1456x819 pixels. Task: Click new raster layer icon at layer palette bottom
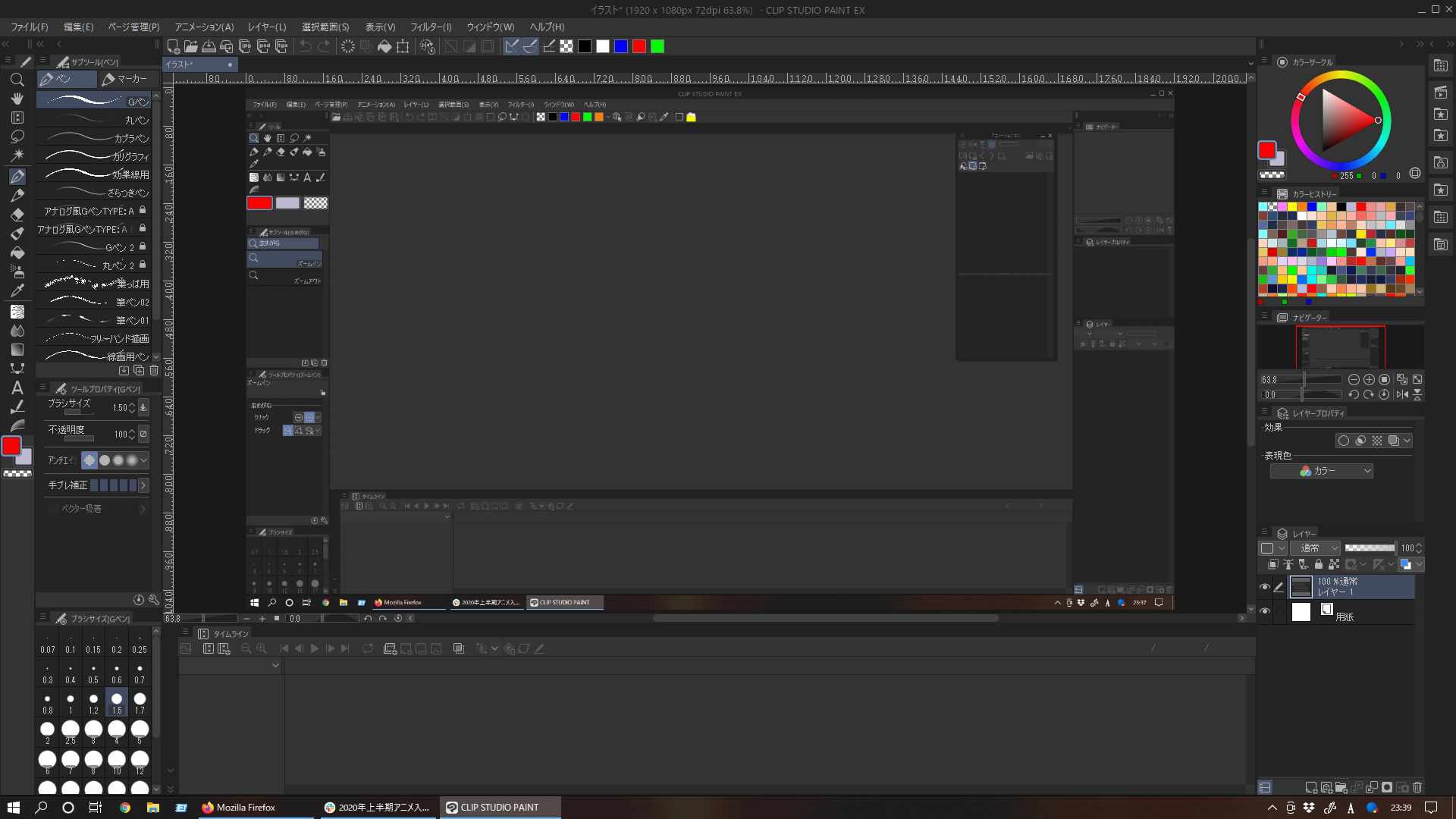(x=1311, y=788)
